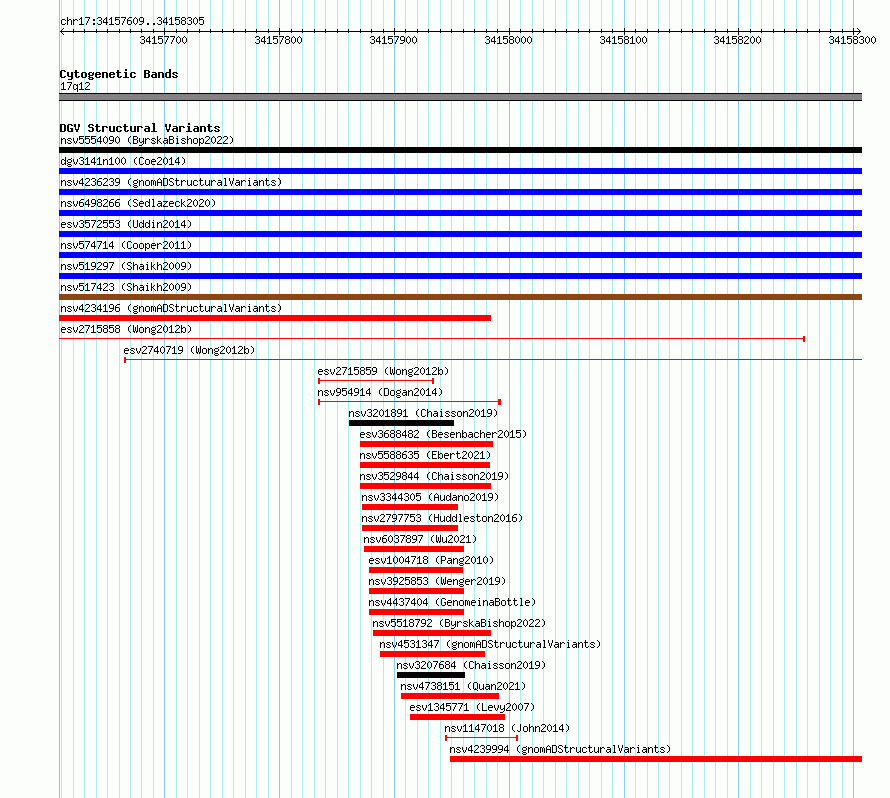Image resolution: width=890 pixels, height=798 pixels.
Task: Click the red bar of nsv4234196
Action: [x=275, y=318]
